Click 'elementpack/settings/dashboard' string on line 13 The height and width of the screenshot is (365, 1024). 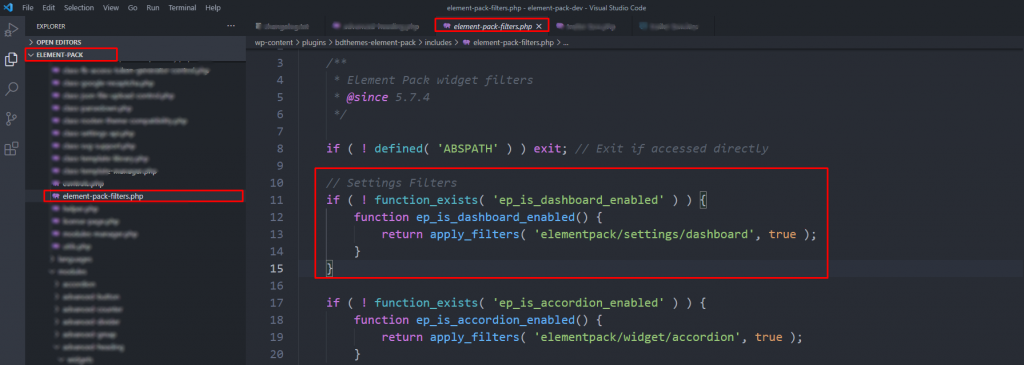coord(645,234)
